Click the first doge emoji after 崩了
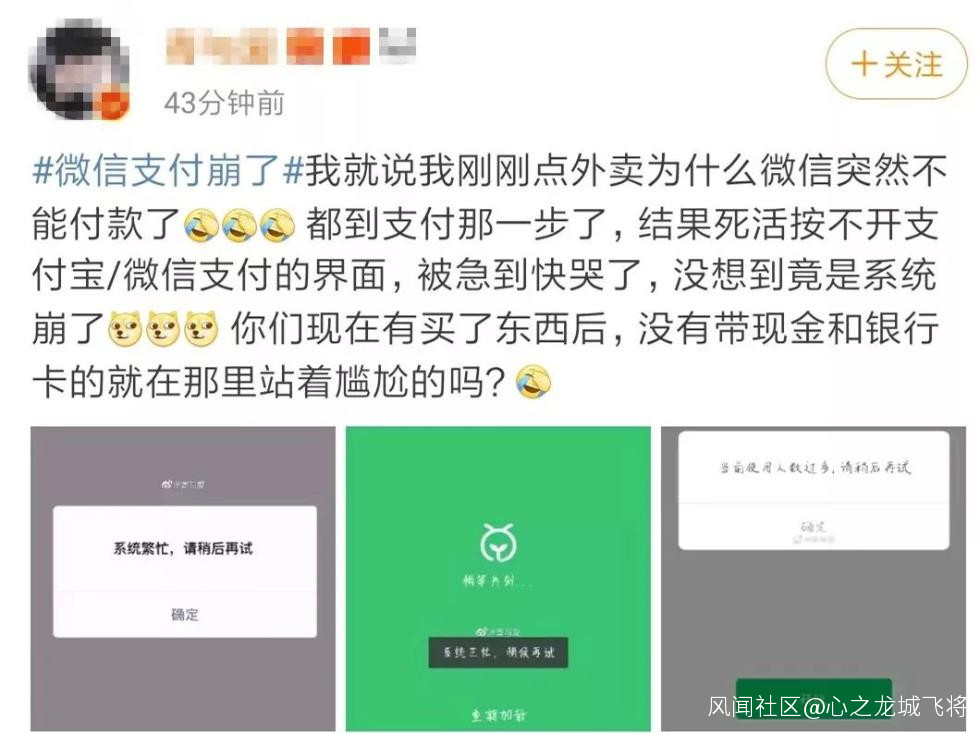Image resolution: width=980 pixels, height=733 pixels. [125, 329]
